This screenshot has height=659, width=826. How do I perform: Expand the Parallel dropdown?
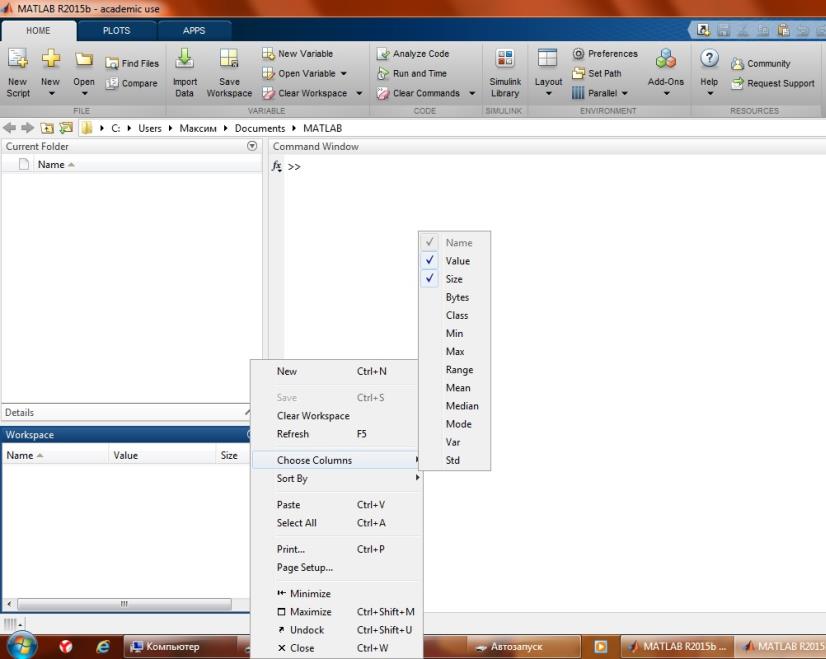pos(624,93)
